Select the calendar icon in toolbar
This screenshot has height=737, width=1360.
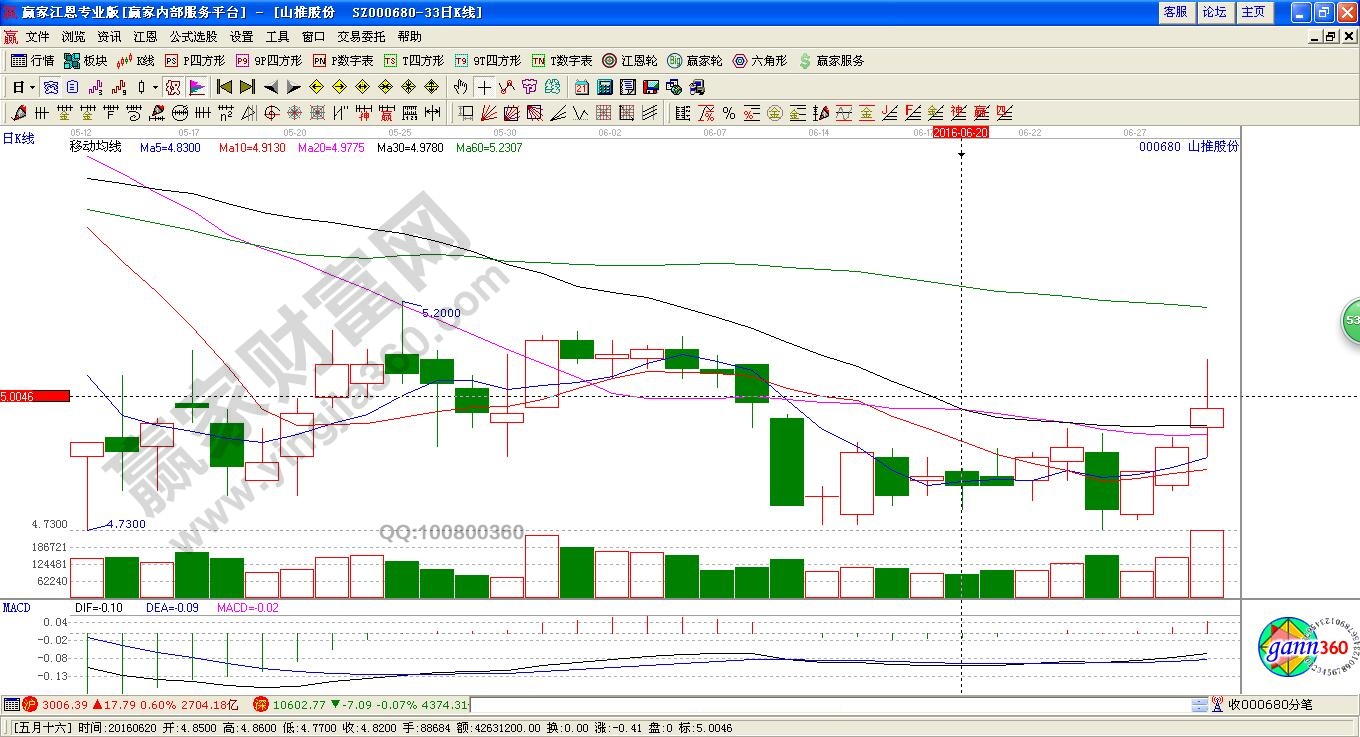(x=582, y=87)
